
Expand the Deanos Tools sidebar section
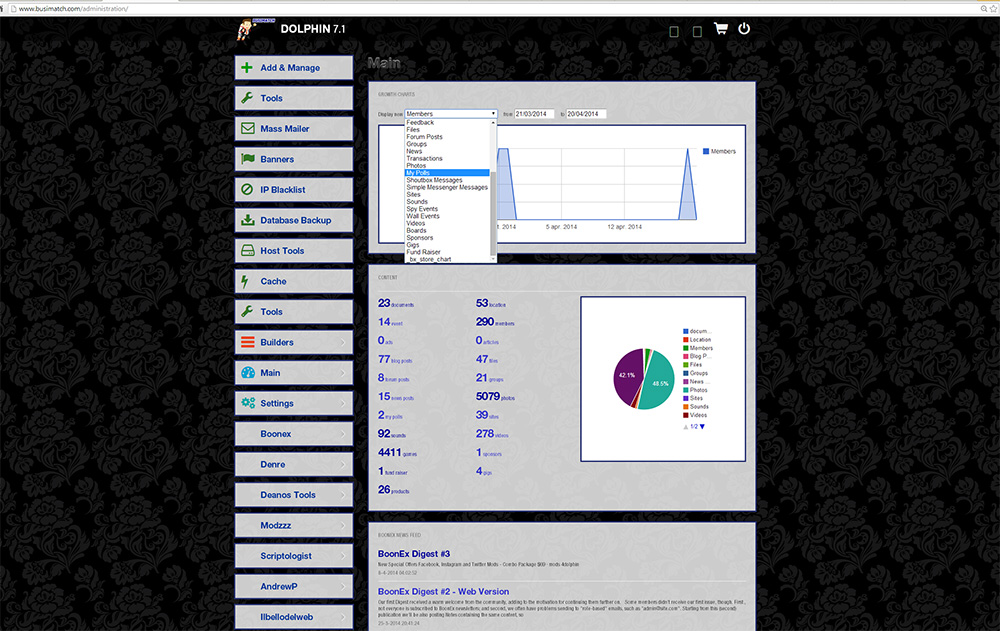(x=294, y=495)
